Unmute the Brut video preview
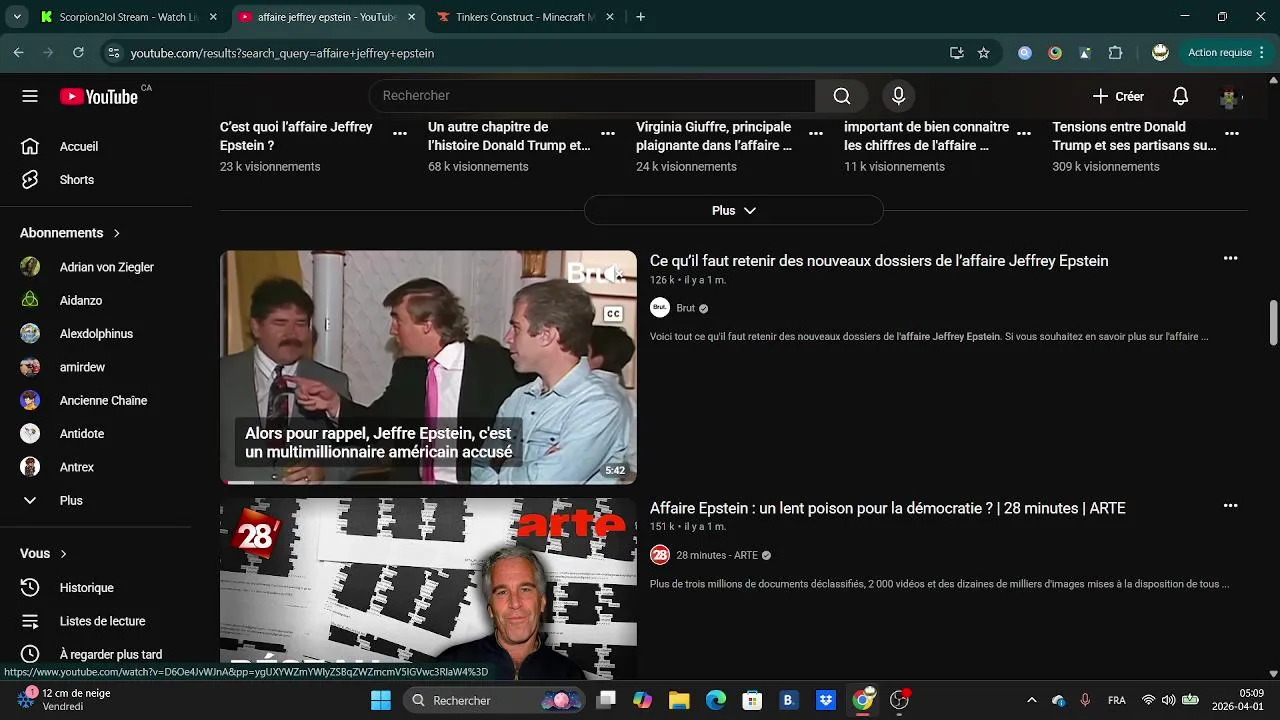This screenshot has height=720, width=1280. pos(614,274)
